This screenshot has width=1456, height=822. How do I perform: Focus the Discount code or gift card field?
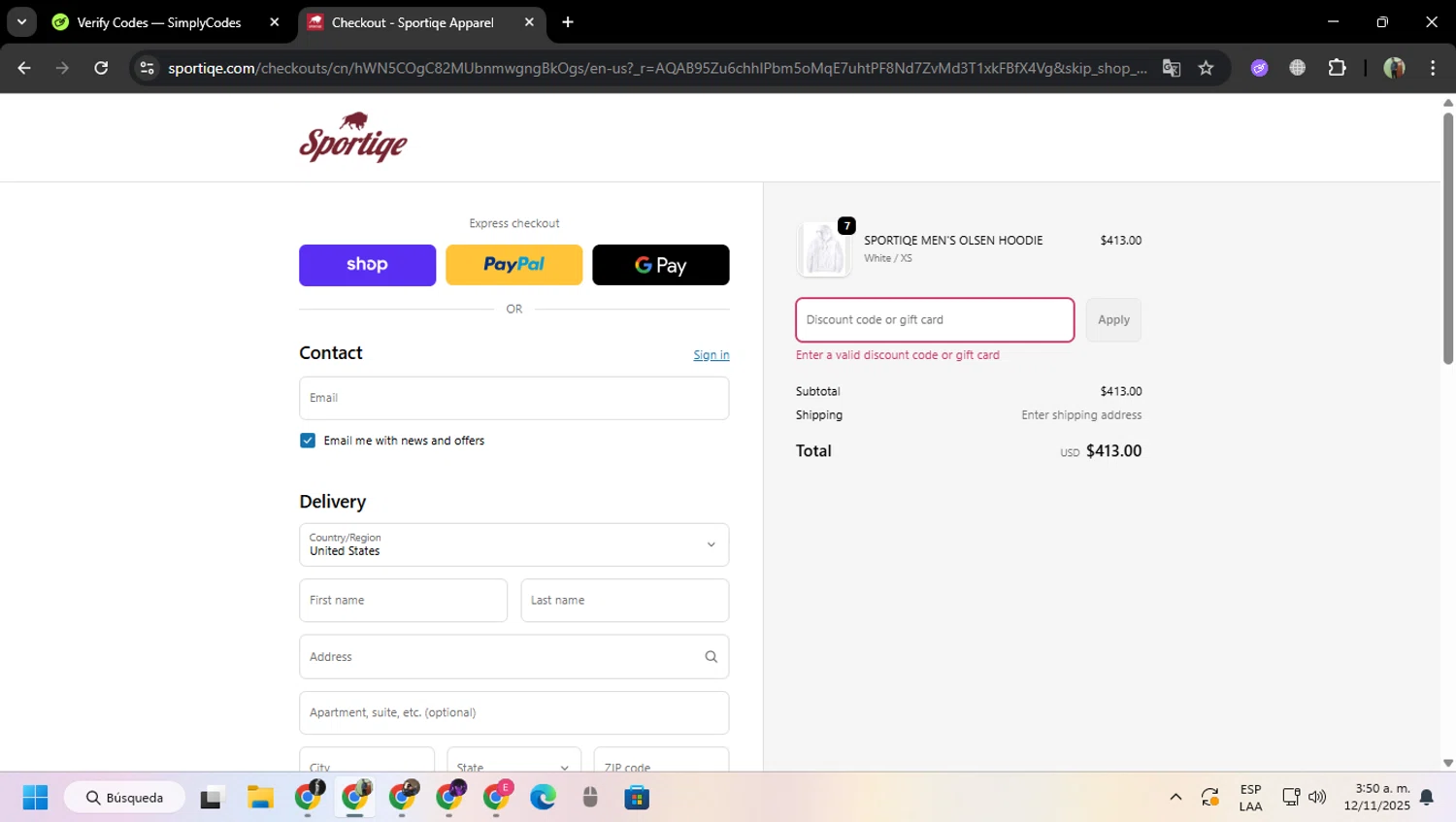[935, 320]
